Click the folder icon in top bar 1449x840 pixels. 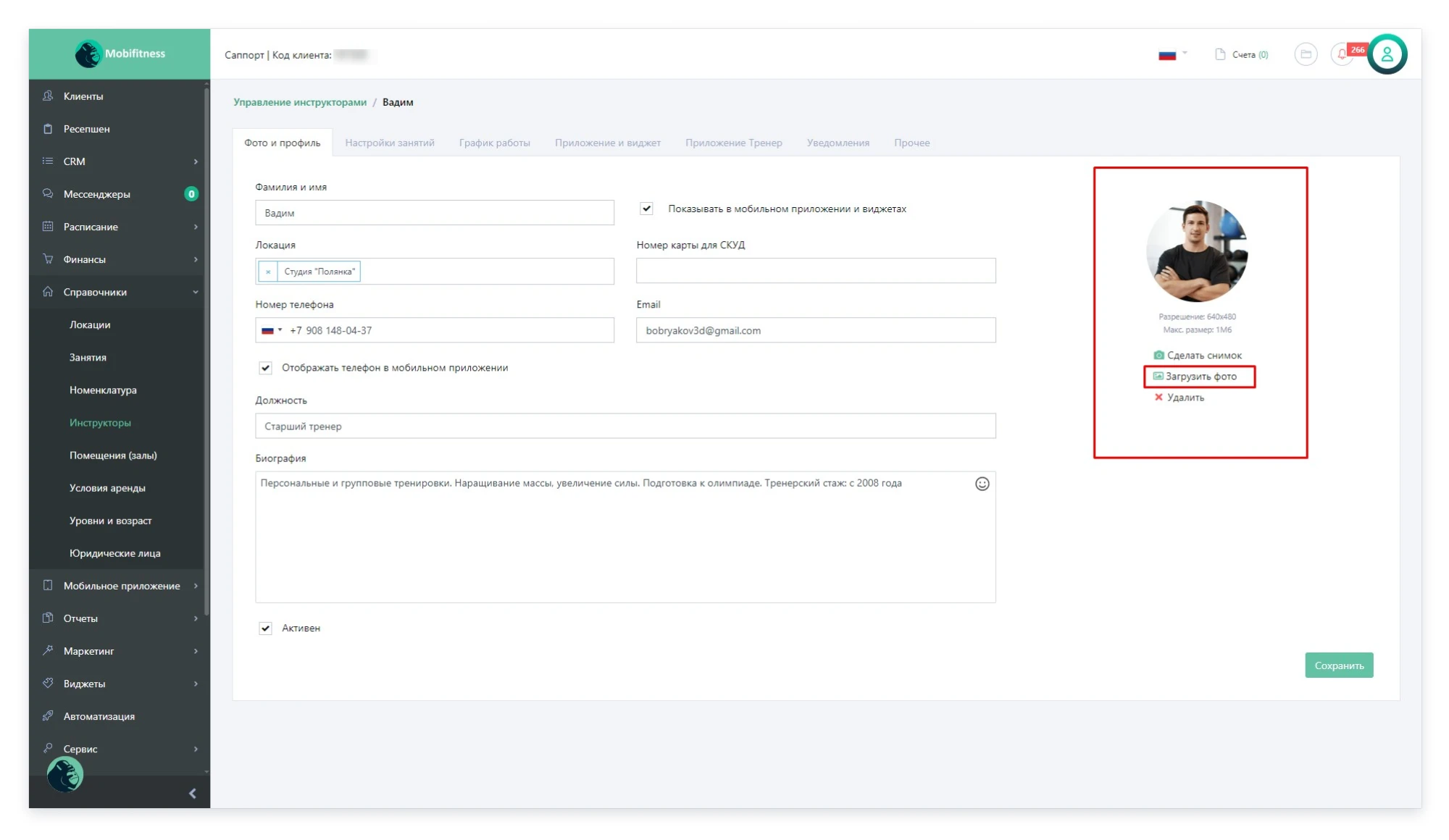pos(1306,54)
